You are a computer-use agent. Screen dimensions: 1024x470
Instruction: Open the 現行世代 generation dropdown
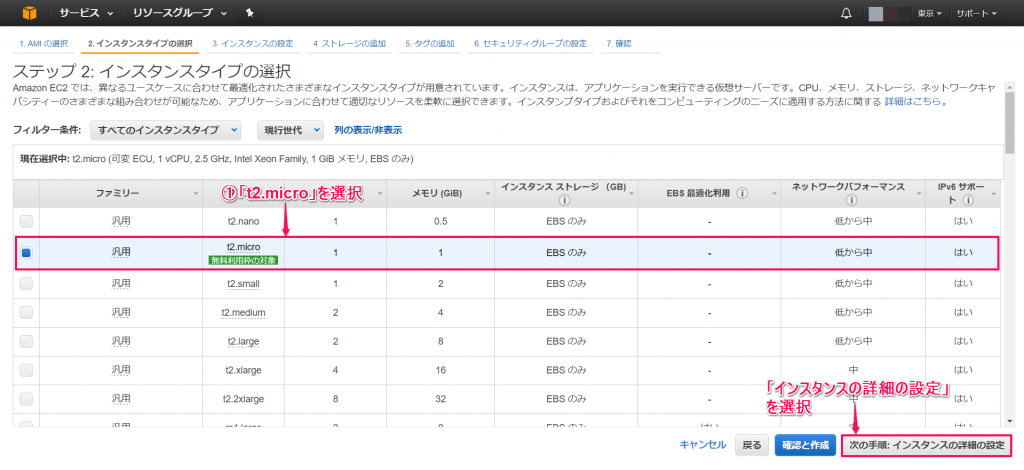[x=290, y=130]
